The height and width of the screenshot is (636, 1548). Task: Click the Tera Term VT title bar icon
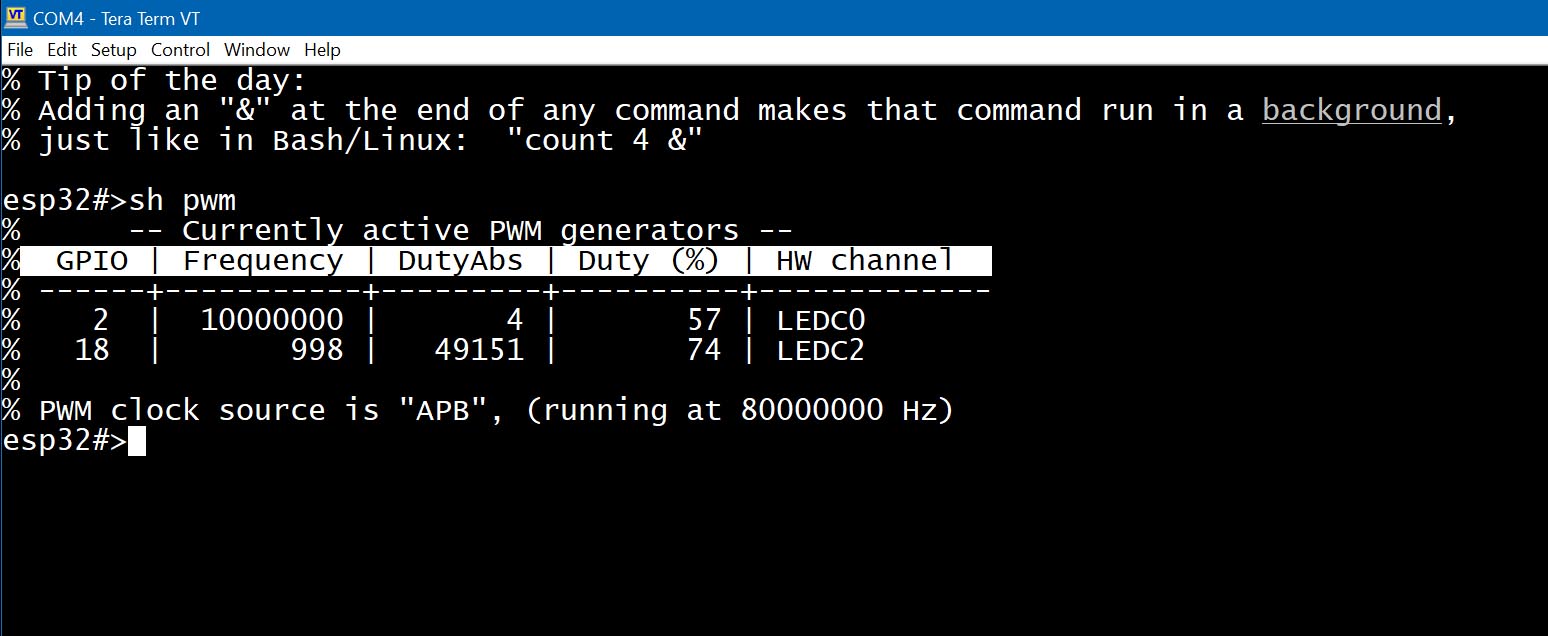pos(15,17)
